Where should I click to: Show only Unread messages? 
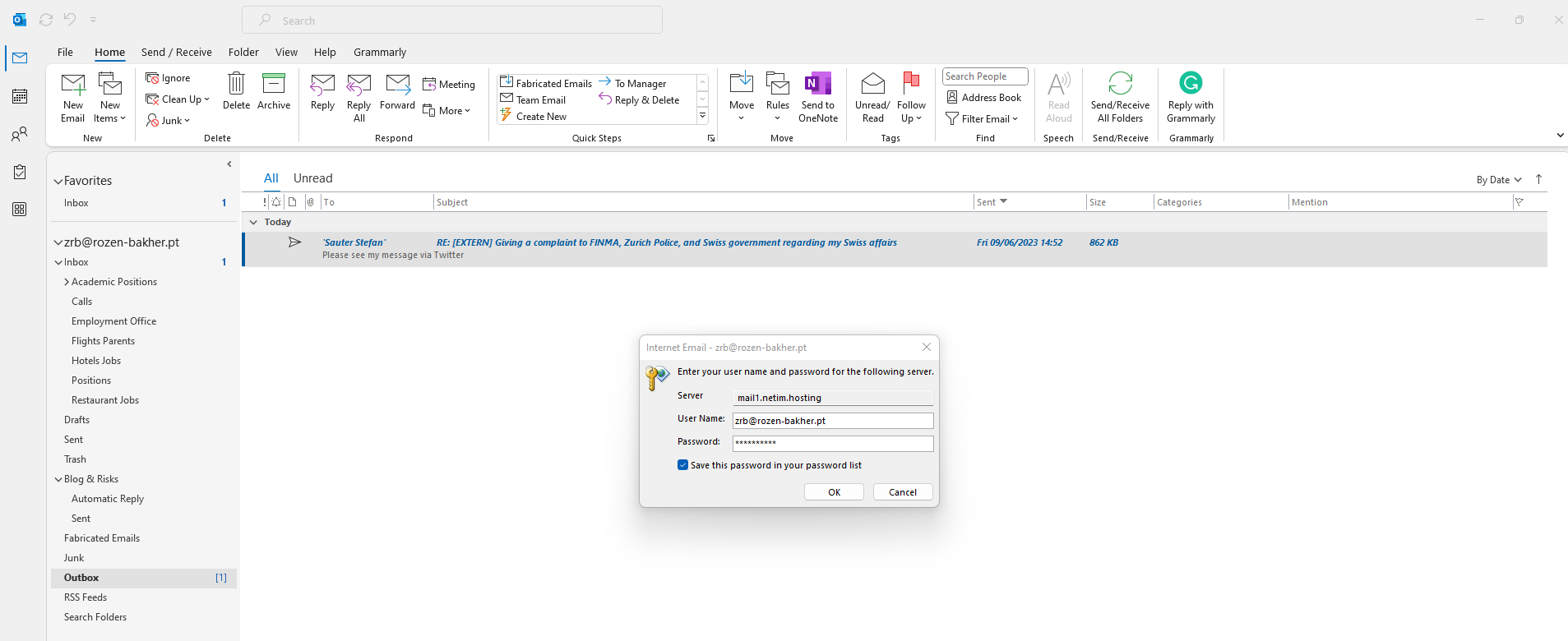click(x=312, y=178)
